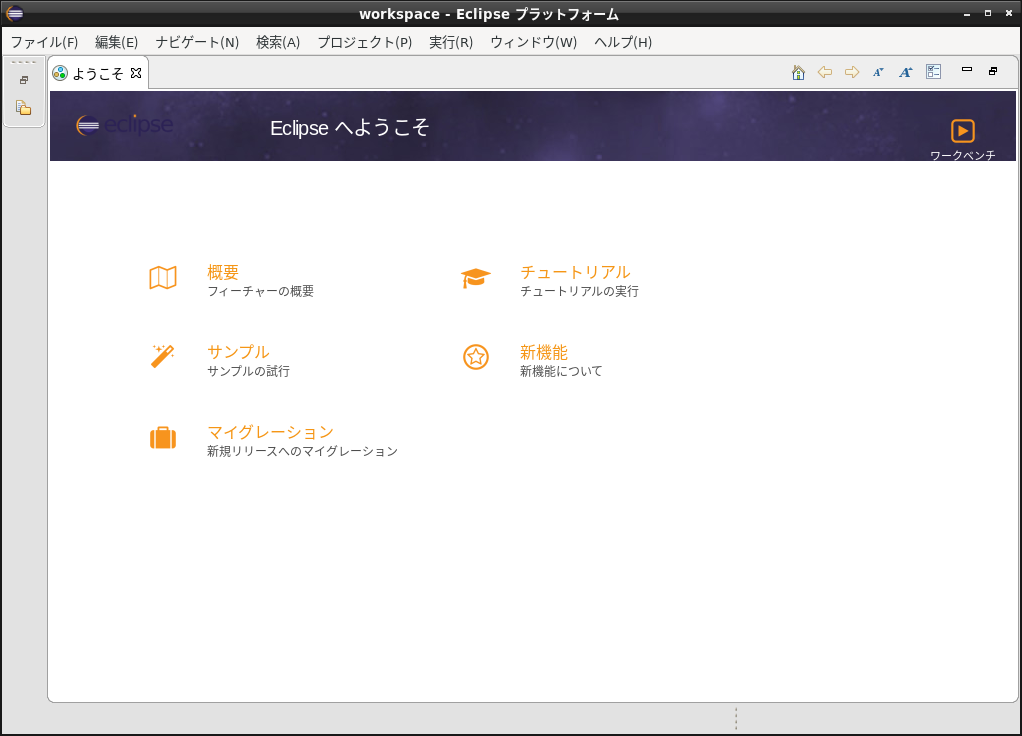1022x736 pixels.
Task: Click the magic wand sample icon
Action: (x=162, y=357)
